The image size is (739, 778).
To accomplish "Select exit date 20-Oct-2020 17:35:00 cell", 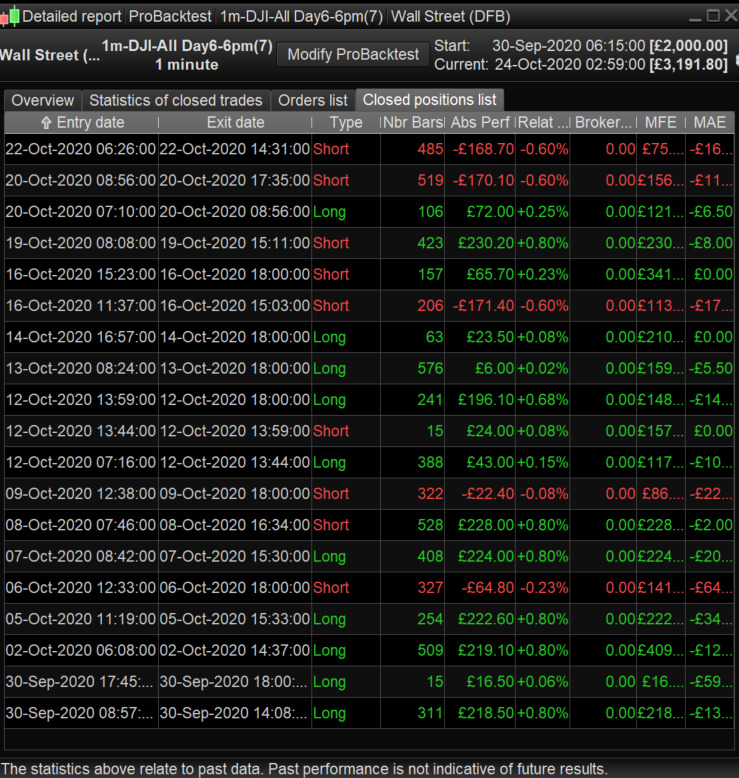I will pyautogui.click(x=235, y=180).
